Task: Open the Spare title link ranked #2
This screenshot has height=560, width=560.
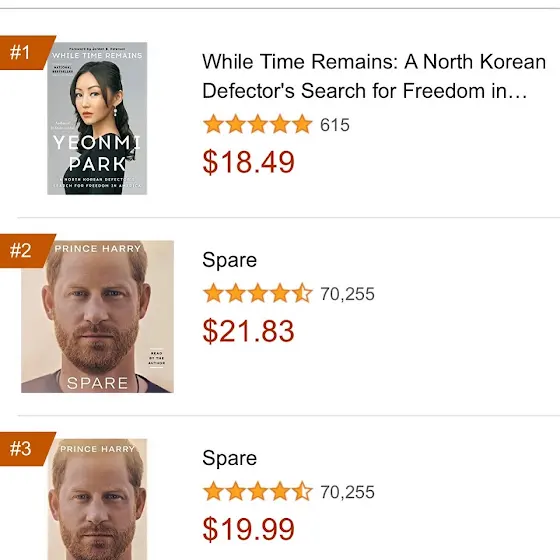Action: tap(229, 260)
